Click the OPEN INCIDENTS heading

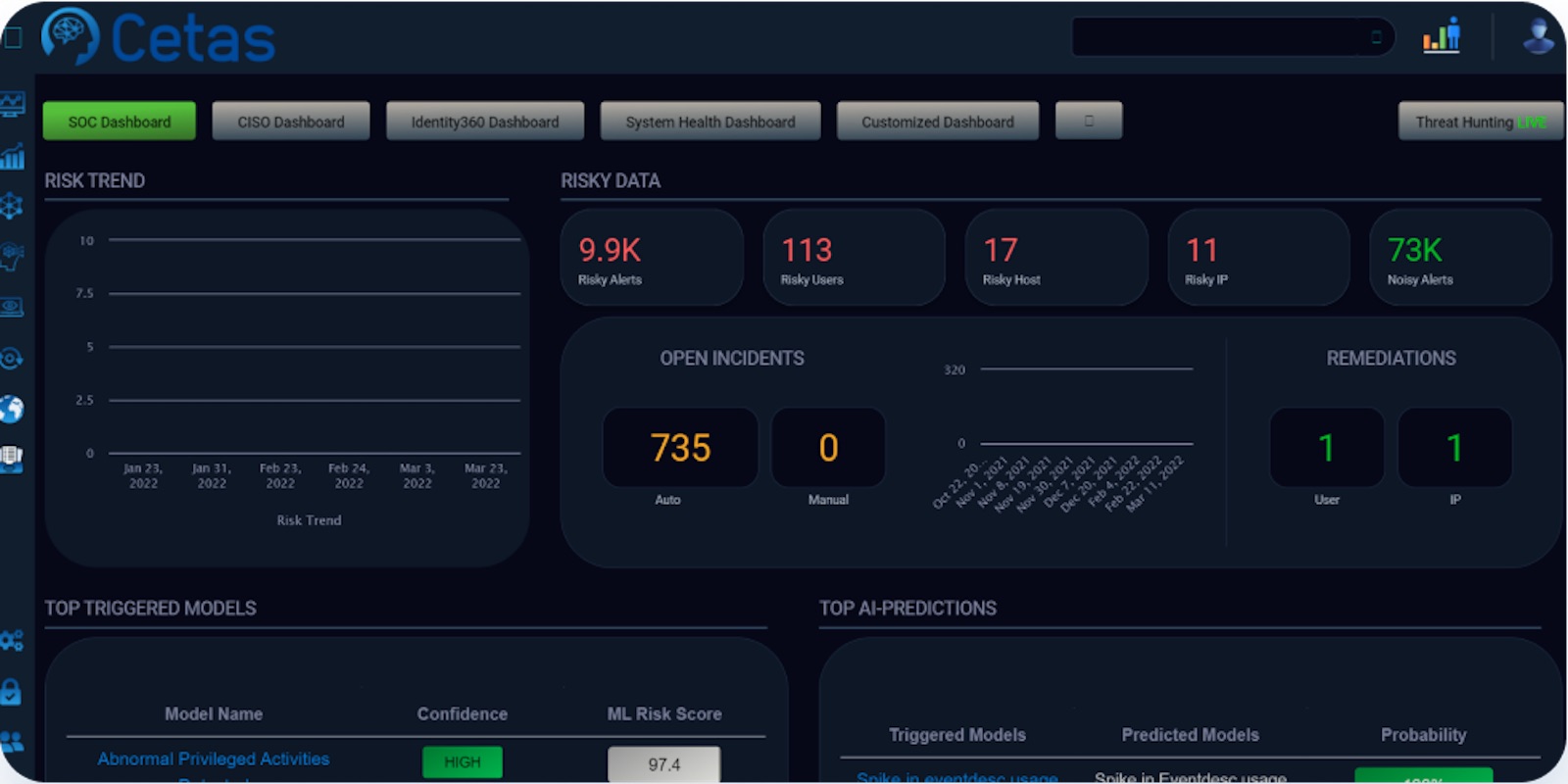(x=732, y=359)
